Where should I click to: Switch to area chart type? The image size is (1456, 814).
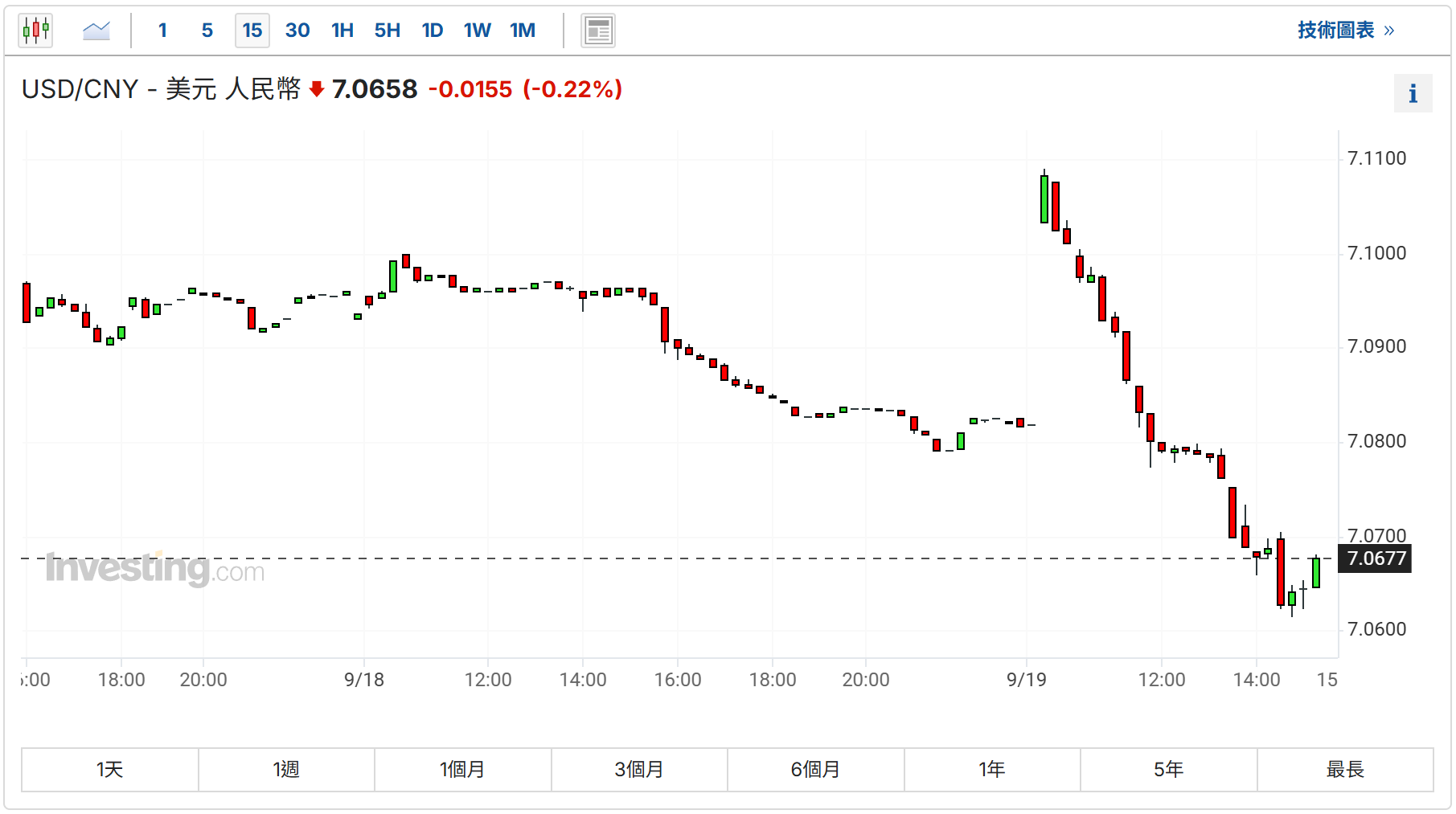coord(96,31)
